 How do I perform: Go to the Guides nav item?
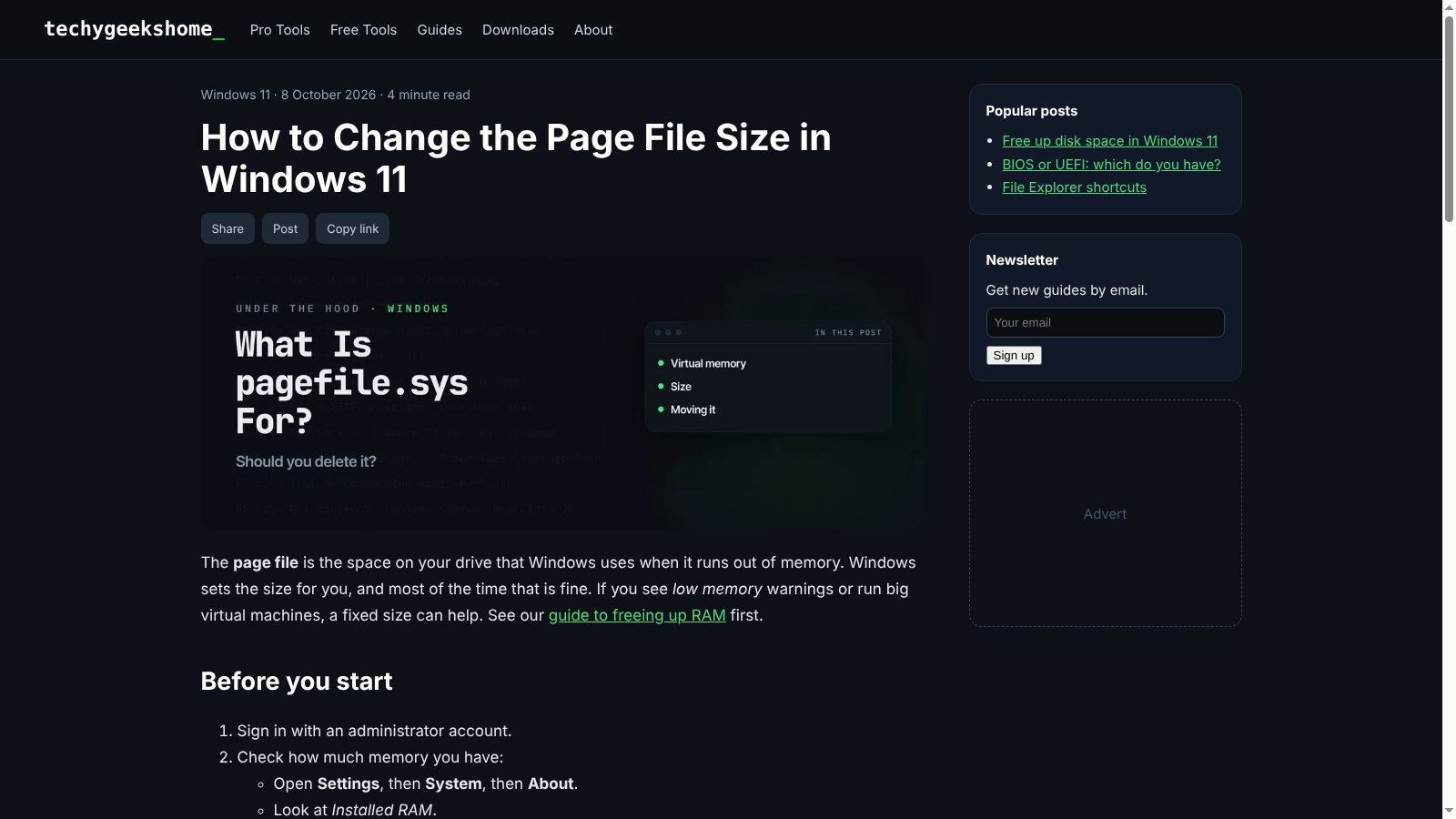click(x=440, y=30)
